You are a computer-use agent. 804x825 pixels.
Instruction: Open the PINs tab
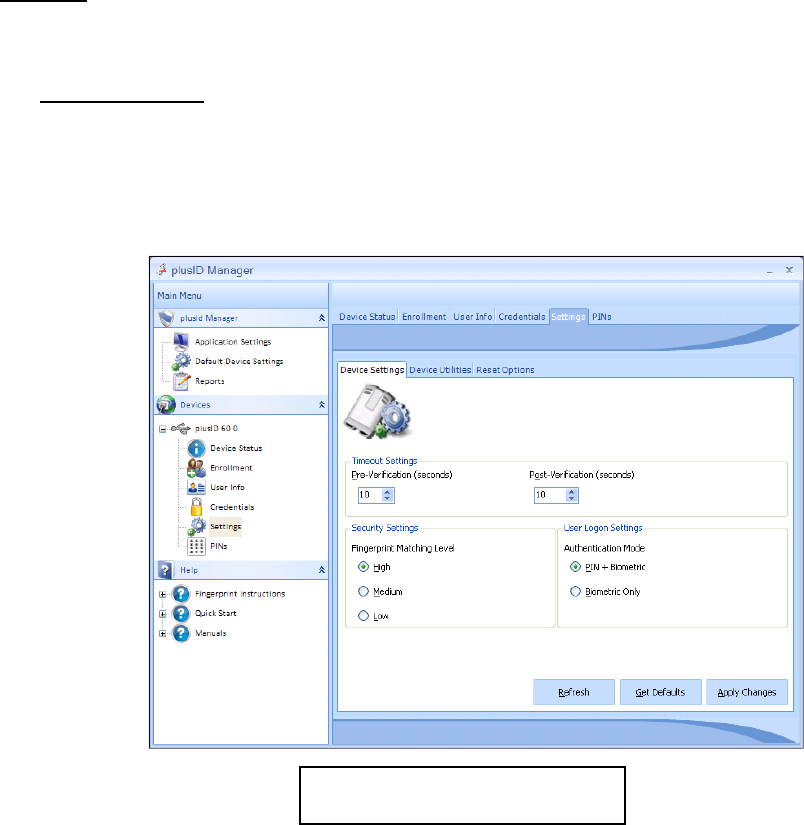[x=601, y=317]
